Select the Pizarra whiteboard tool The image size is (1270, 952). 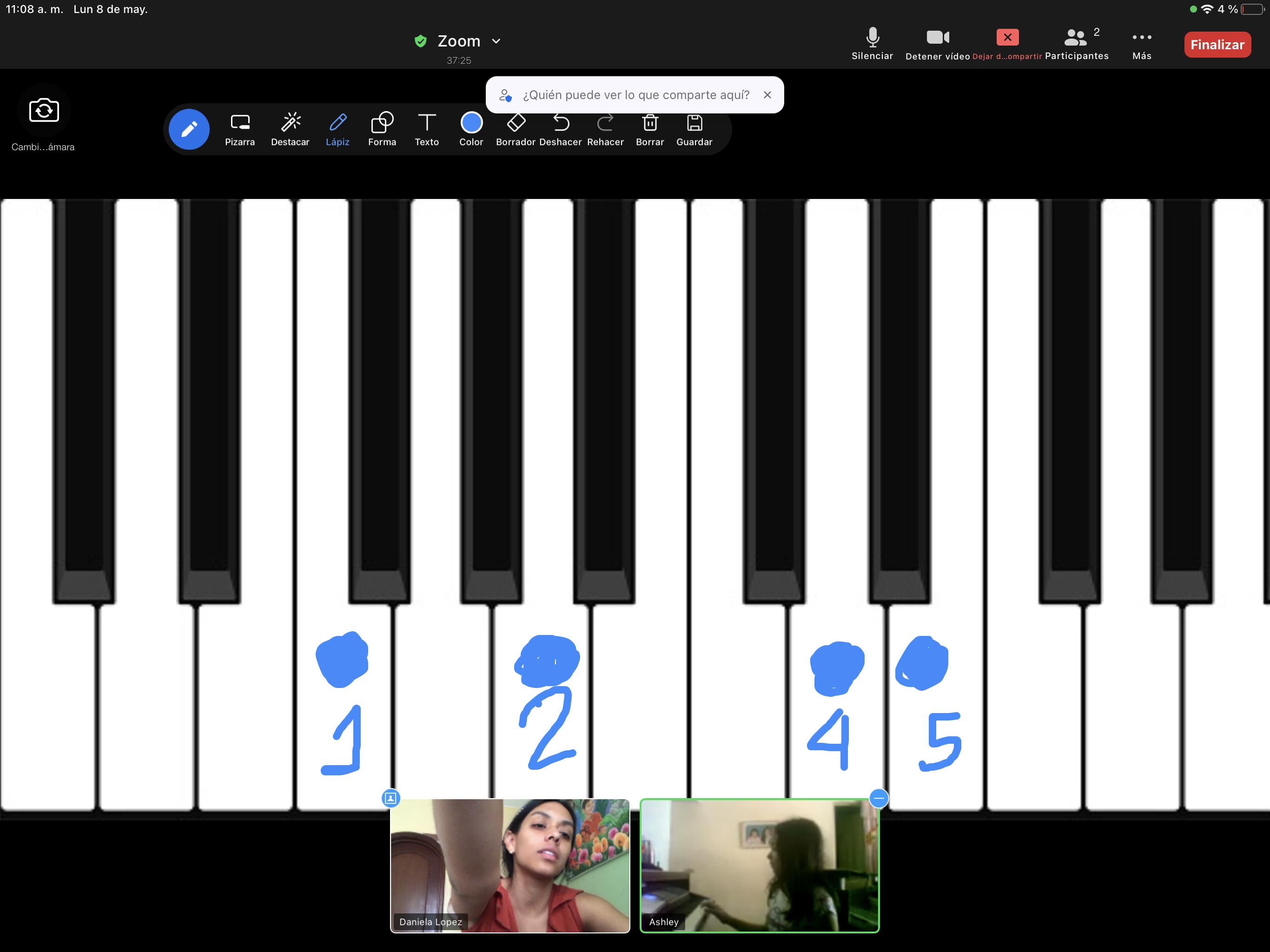pos(239,129)
